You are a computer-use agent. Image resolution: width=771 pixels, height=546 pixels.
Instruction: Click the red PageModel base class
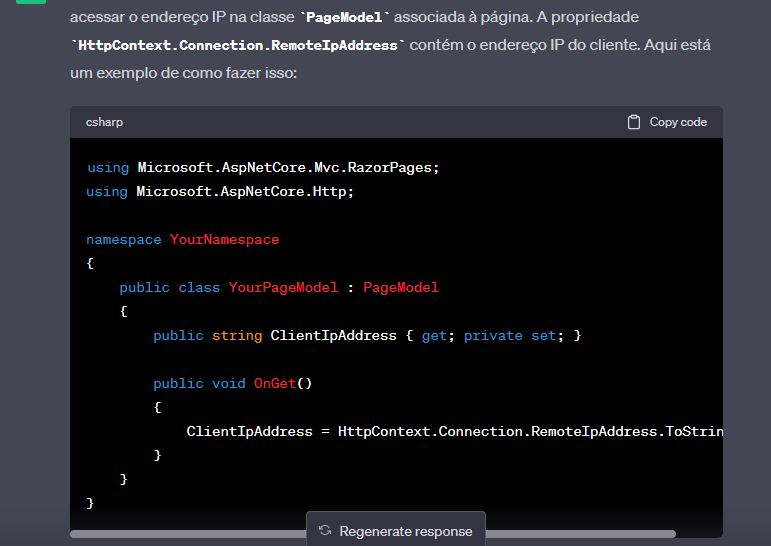tap(400, 287)
